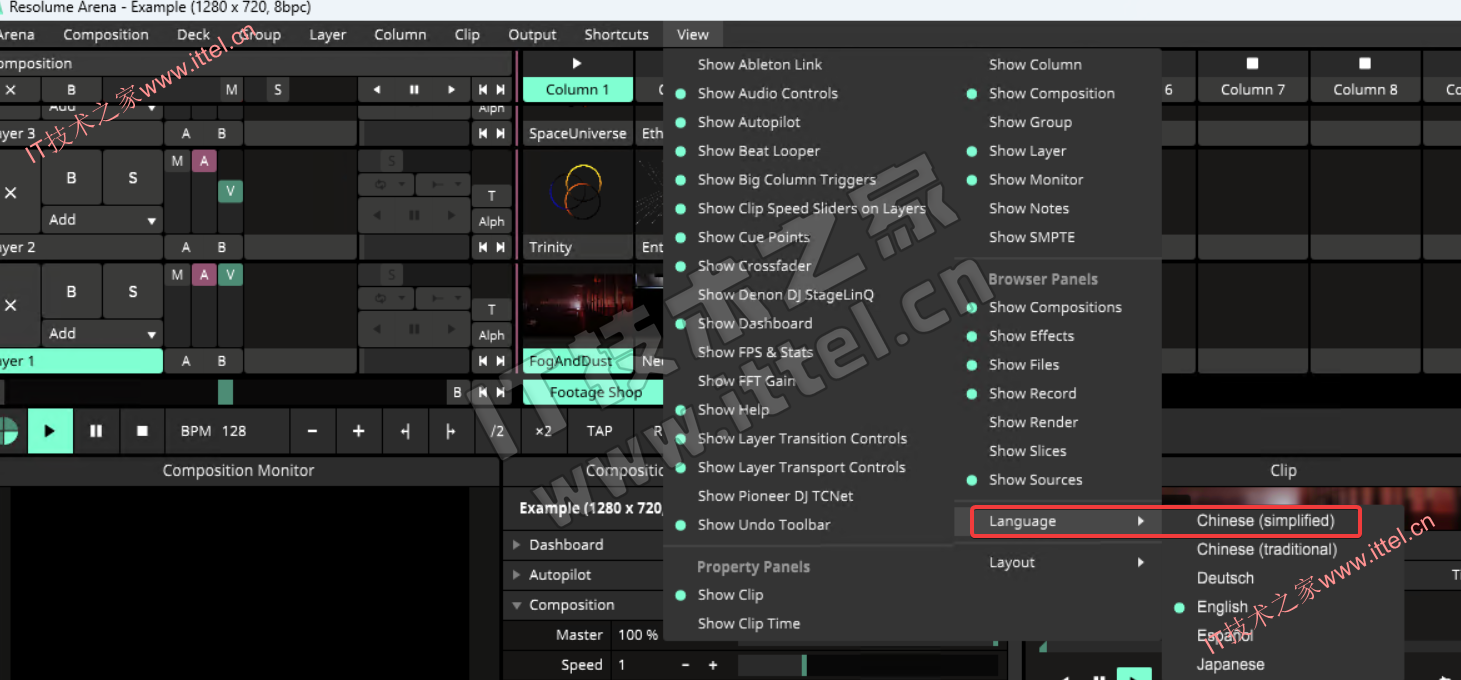This screenshot has width=1461, height=680.
Task: Stop the composition transport
Action: tap(142, 431)
